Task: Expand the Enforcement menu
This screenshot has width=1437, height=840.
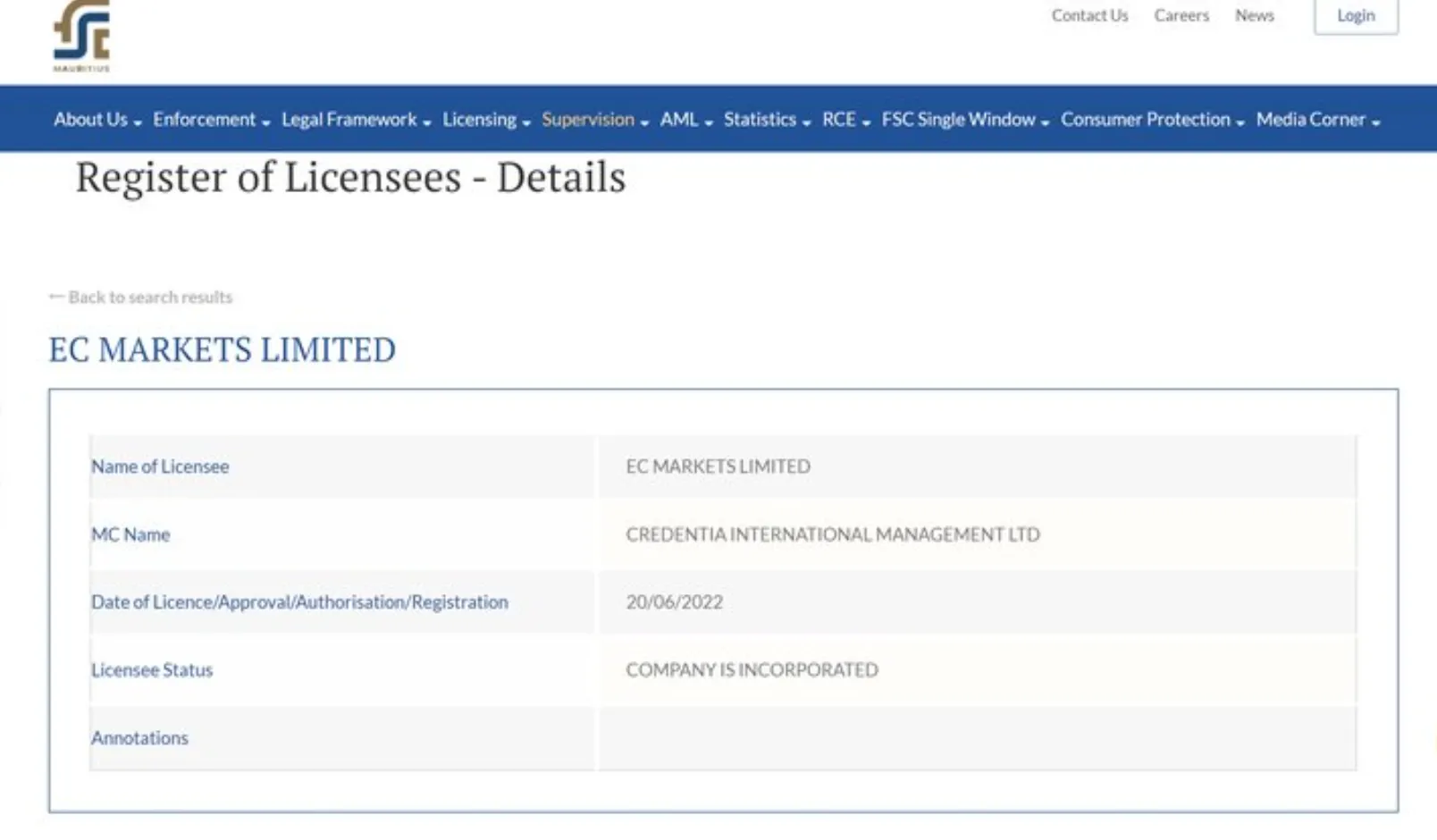Action: coord(211,120)
